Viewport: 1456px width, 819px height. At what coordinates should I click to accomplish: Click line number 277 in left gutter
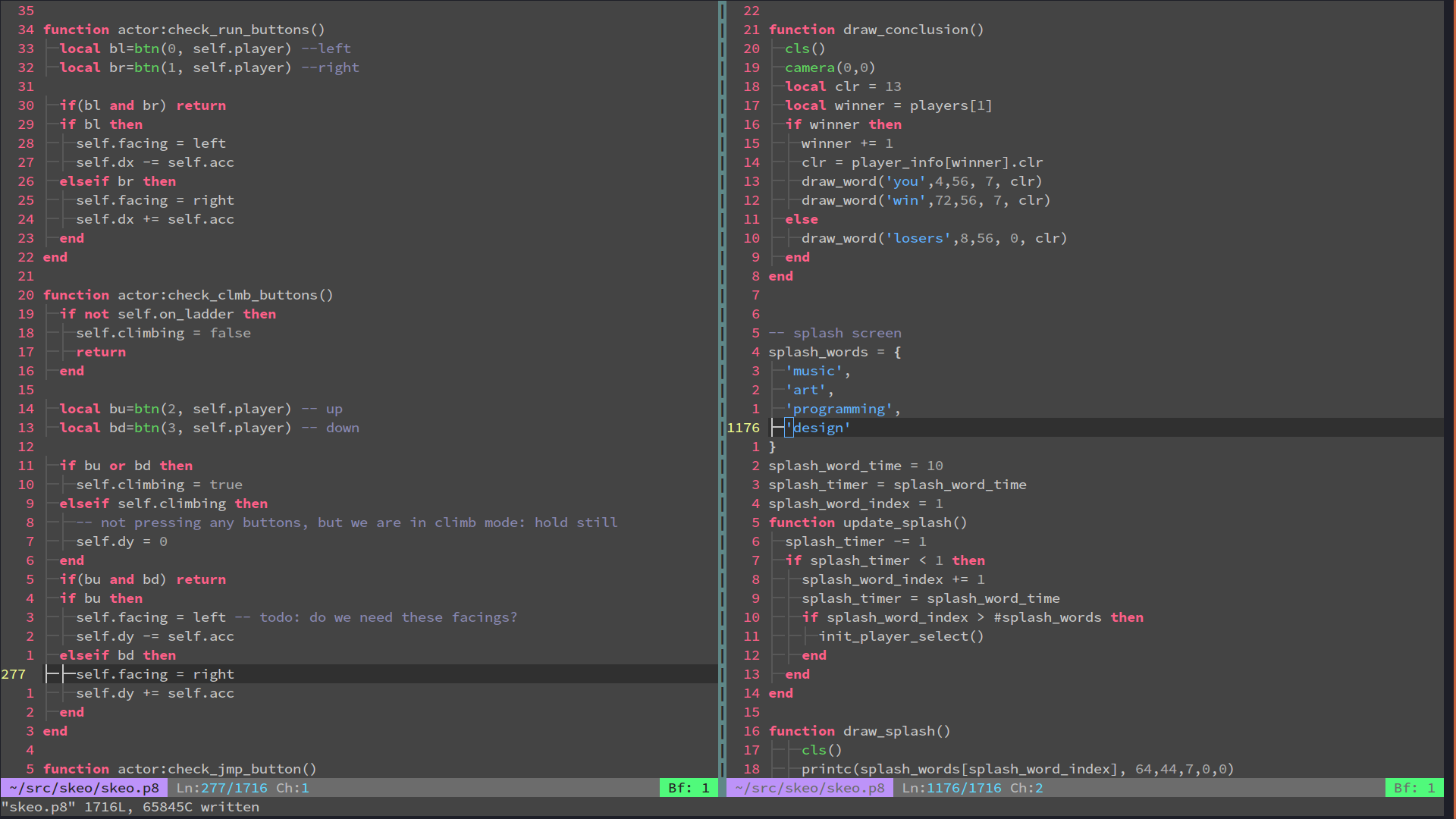(x=14, y=674)
